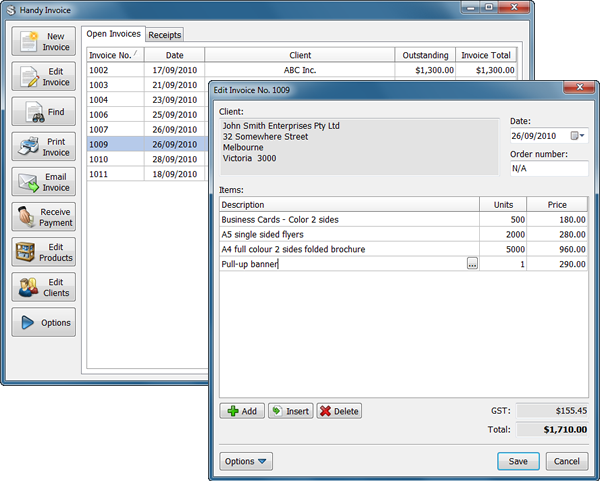Screen dimensions: 600x481
Task: Select invoice row 1003
Action: 147,85
